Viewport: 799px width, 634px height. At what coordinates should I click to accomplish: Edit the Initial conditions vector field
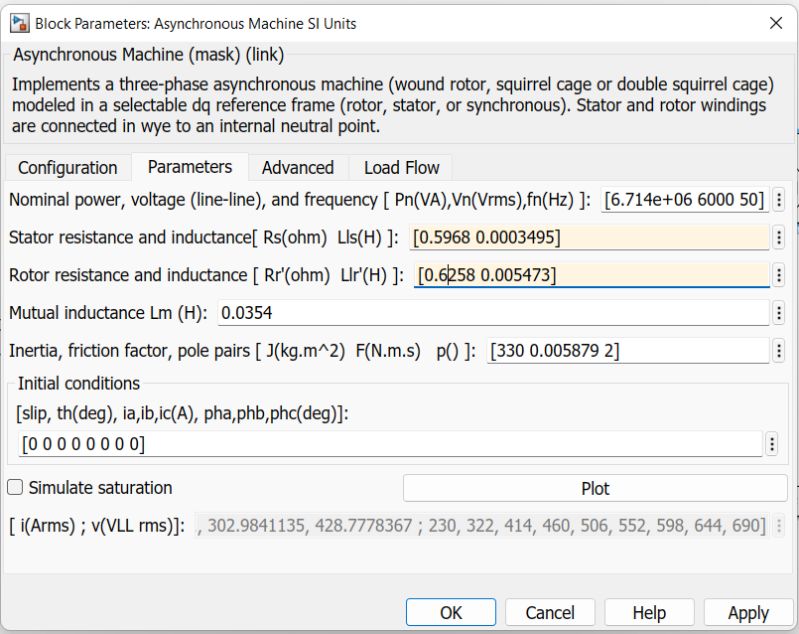[x=390, y=444]
